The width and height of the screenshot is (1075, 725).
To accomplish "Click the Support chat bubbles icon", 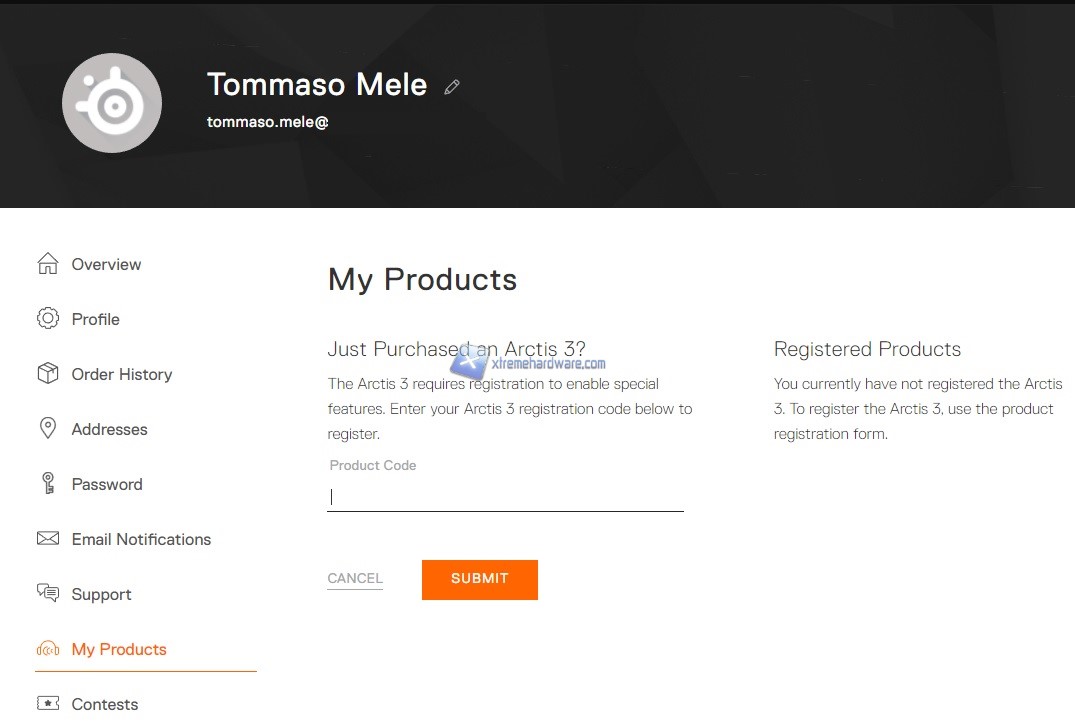I will click(48, 594).
